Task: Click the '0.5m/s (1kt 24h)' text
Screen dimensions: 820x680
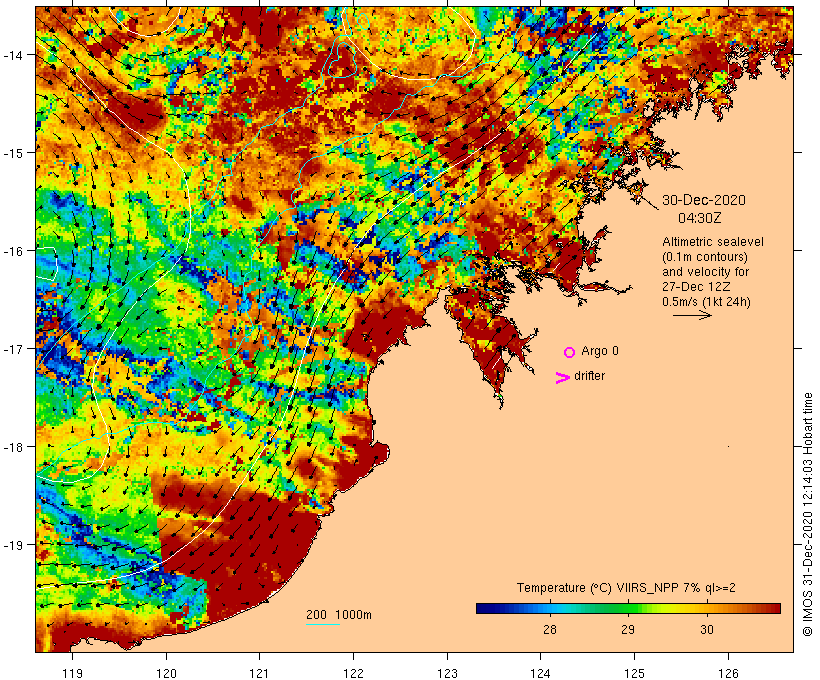Action: tap(706, 302)
